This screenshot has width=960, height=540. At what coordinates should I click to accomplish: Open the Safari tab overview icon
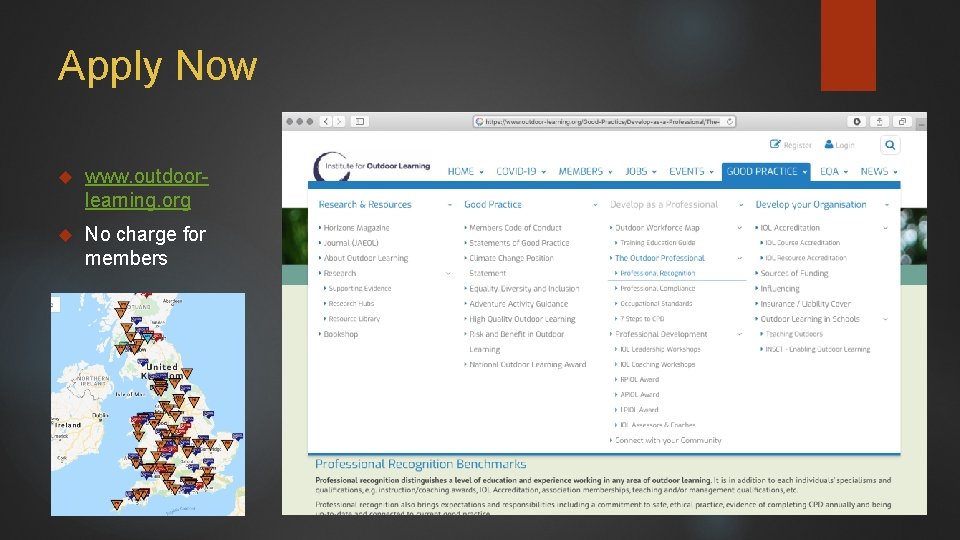coord(902,121)
